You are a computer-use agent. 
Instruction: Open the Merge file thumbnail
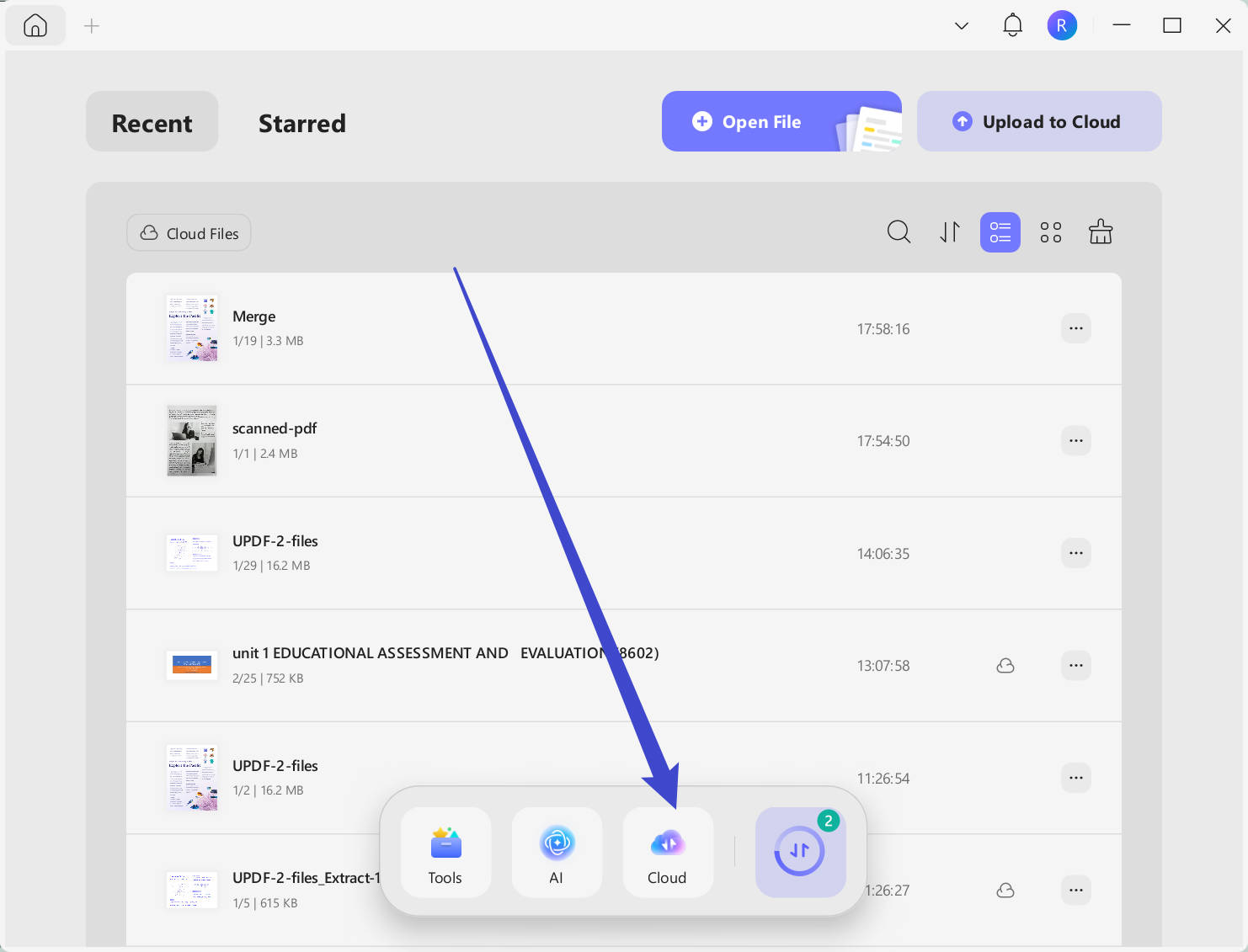[x=192, y=328]
